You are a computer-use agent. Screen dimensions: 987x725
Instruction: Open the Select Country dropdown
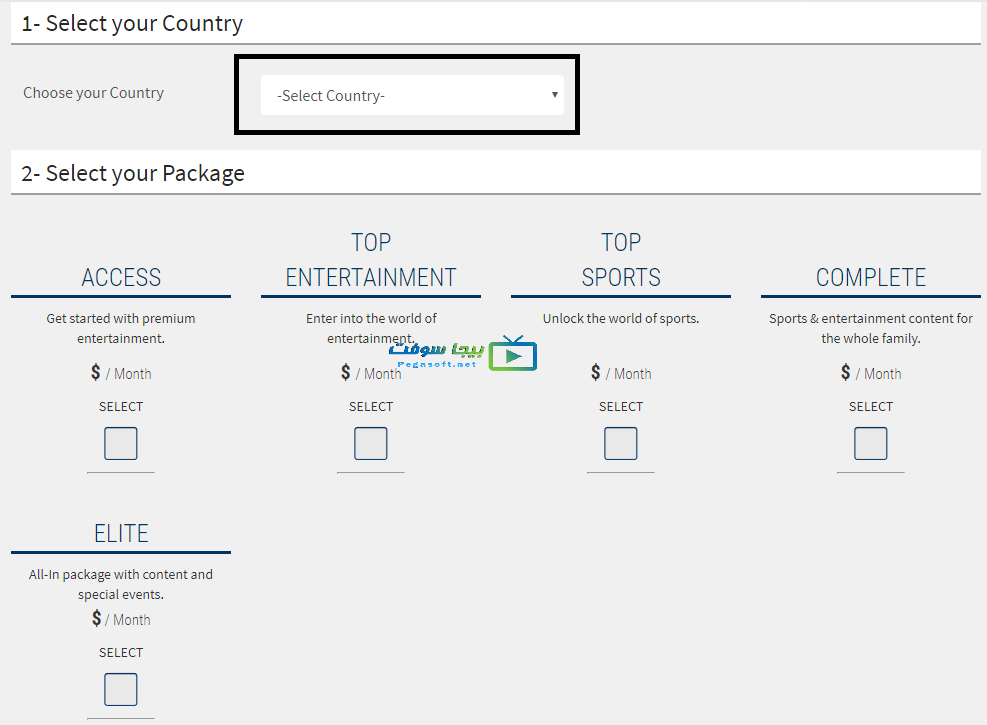pyautogui.click(x=411, y=96)
